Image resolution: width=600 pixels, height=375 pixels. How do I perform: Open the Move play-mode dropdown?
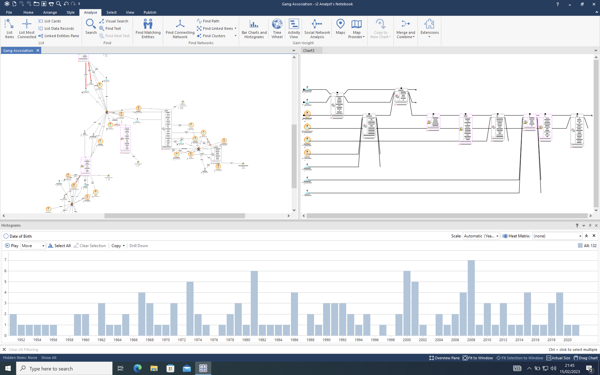[x=33, y=246]
